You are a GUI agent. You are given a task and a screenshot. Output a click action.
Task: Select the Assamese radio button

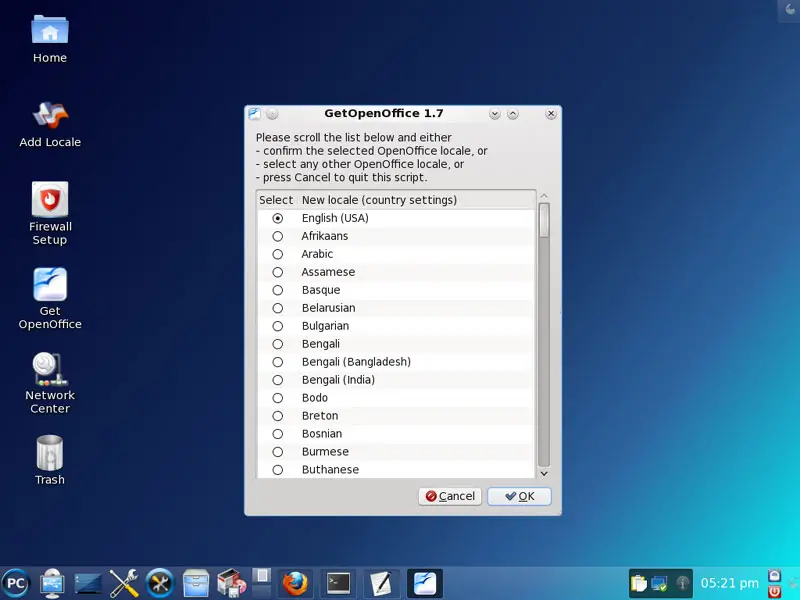click(x=278, y=272)
